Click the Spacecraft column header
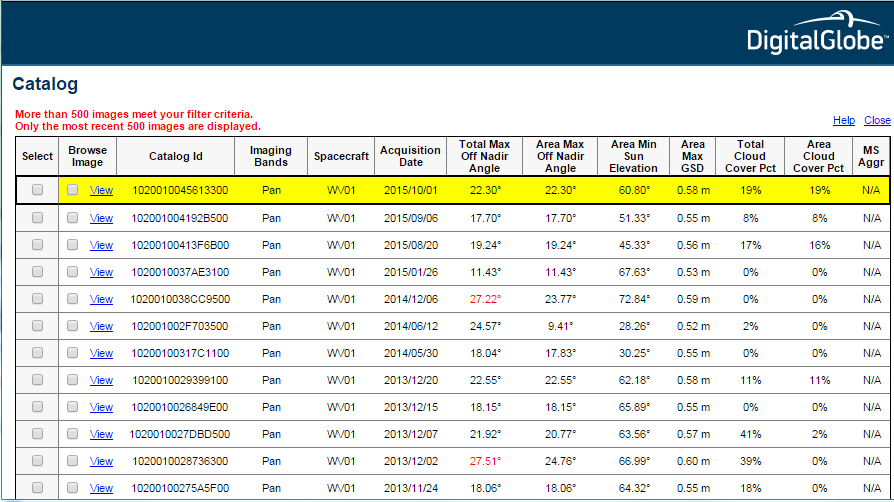894x502 pixels. tap(341, 156)
